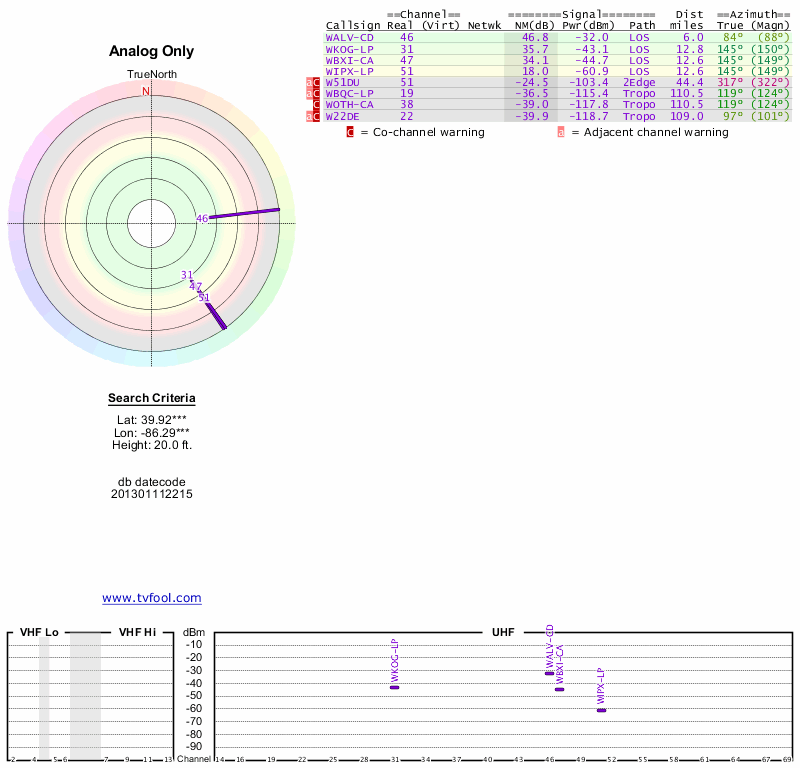800x768 pixels.
Task: Click channel 31 label on radar plot
Action: 187,275
